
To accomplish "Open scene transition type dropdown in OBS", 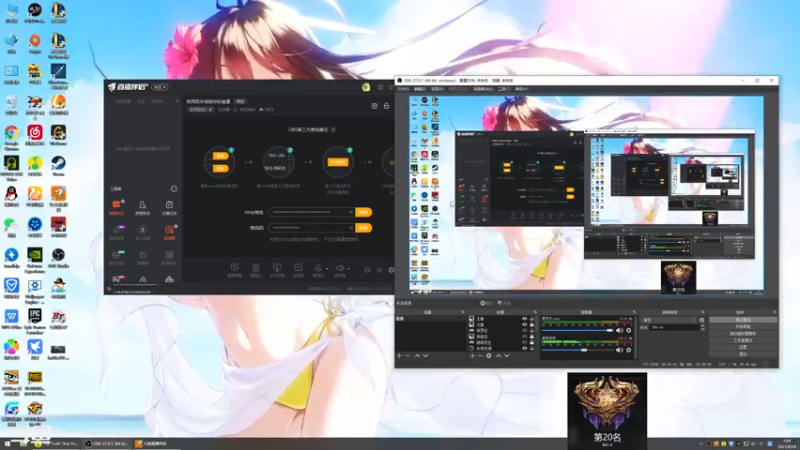I will [670, 320].
